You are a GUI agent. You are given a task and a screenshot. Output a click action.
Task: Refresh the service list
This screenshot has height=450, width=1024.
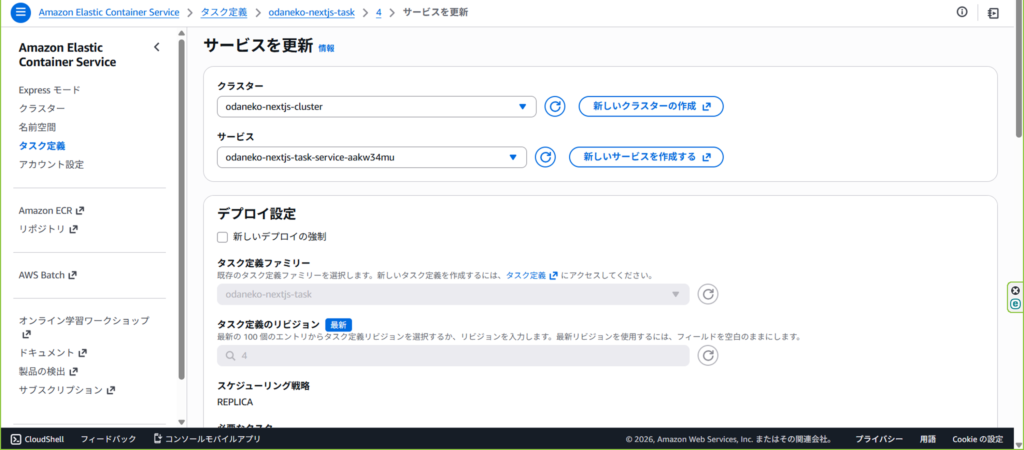(x=545, y=157)
